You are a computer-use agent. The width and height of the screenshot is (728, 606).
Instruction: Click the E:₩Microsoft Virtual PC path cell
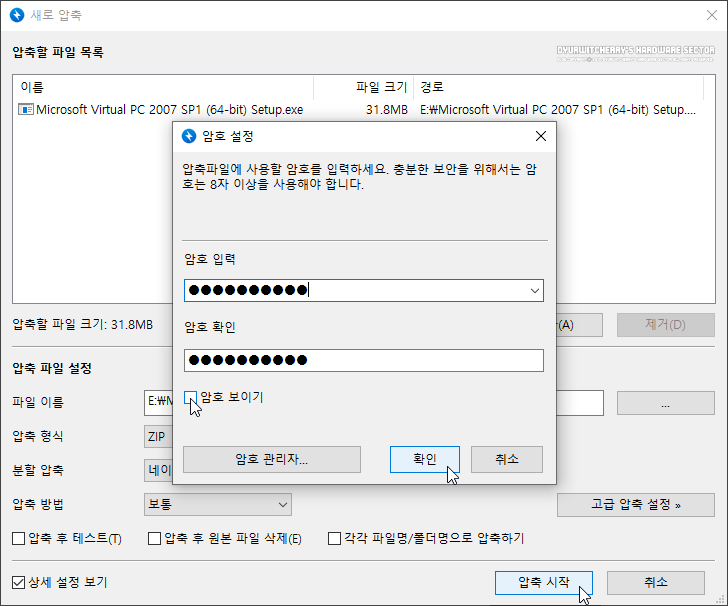point(558,110)
